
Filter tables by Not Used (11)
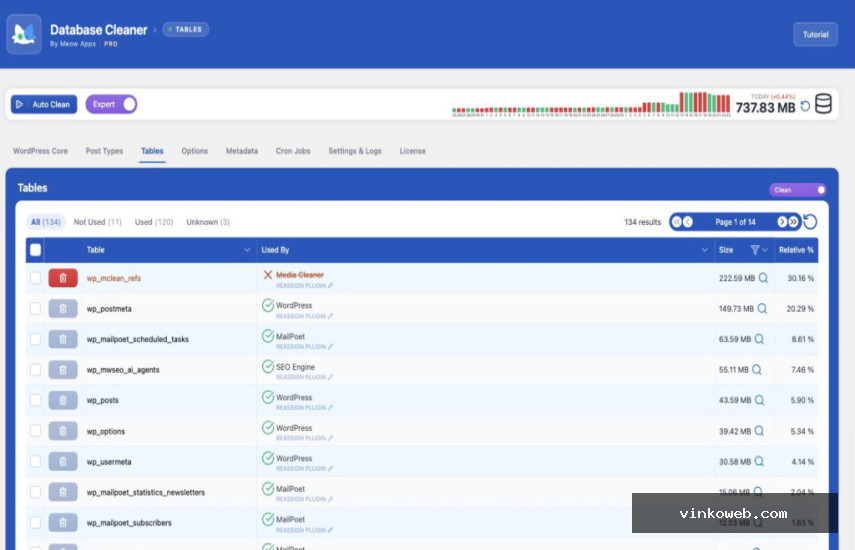[98, 222]
